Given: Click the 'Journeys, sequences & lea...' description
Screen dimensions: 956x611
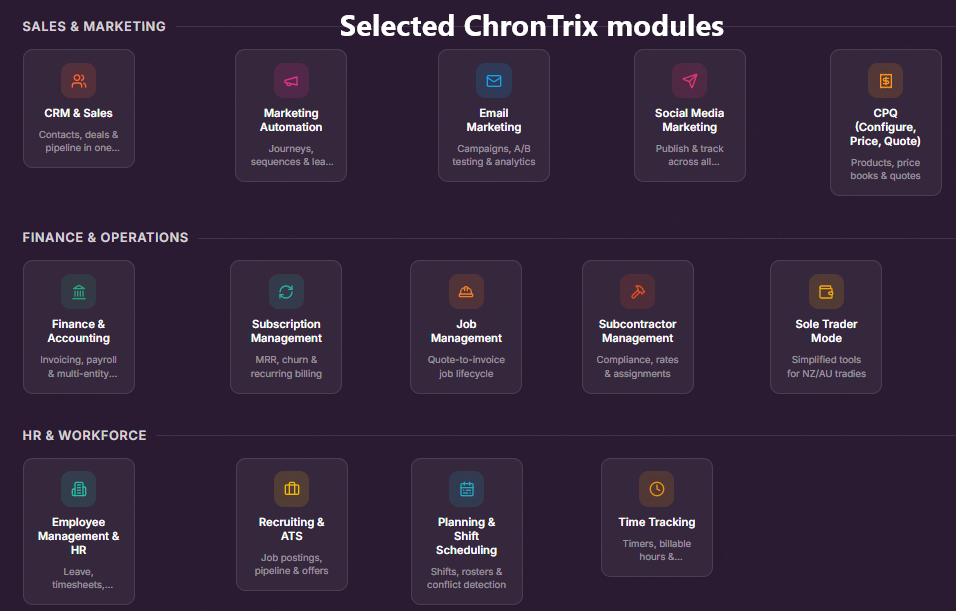Looking at the screenshot, I should (x=291, y=155).
